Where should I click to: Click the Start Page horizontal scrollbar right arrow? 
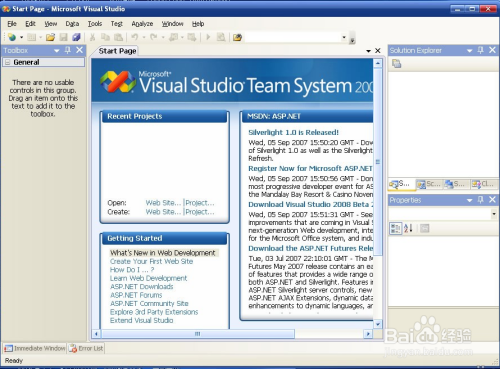click(368, 333)
